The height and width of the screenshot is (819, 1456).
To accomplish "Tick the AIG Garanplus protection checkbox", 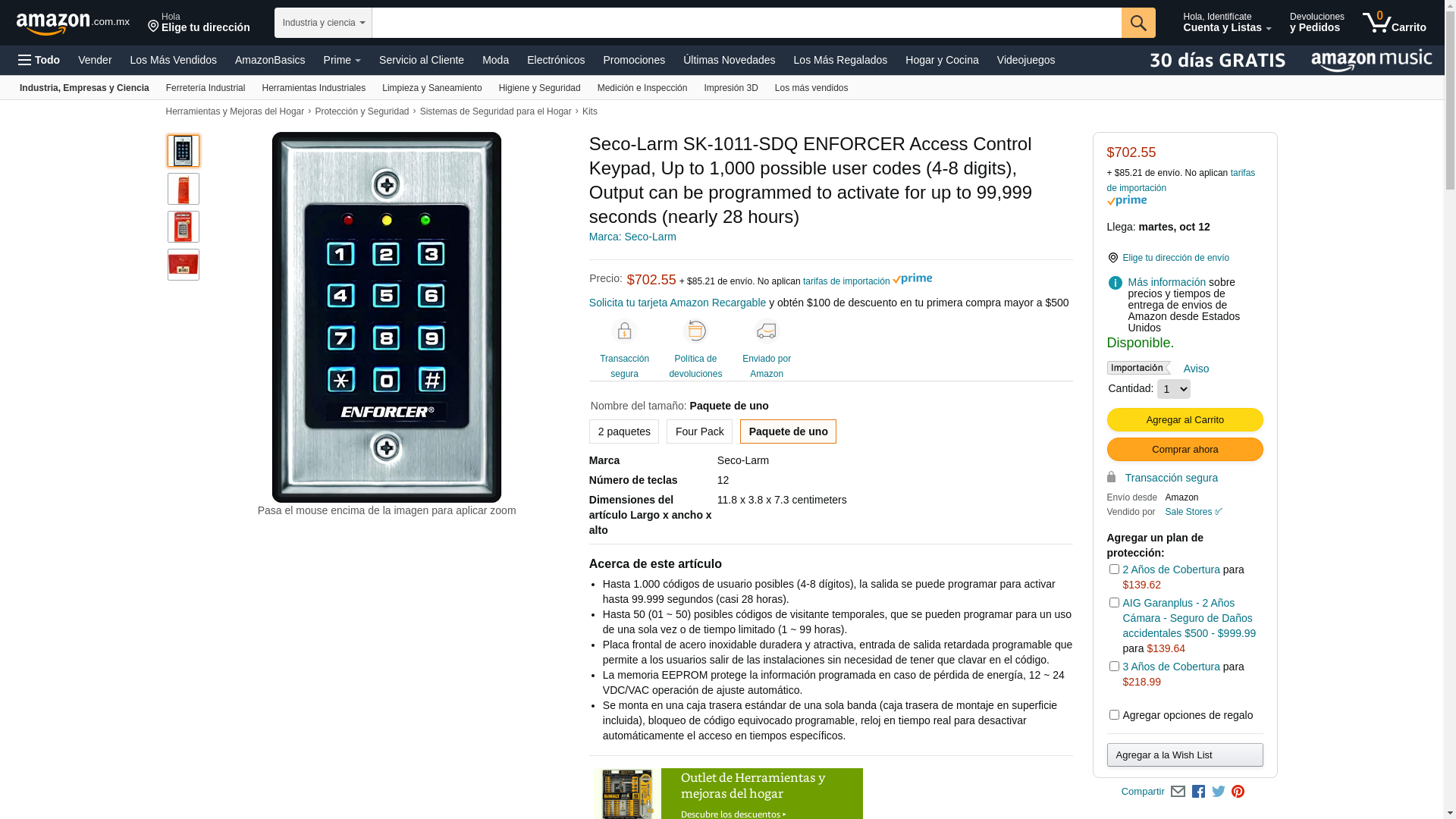I will [x=1114, y=603].
